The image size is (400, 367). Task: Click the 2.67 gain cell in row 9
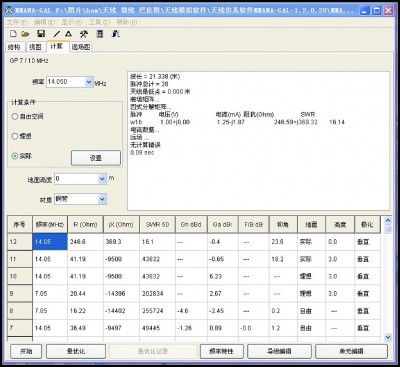[223, 294]
